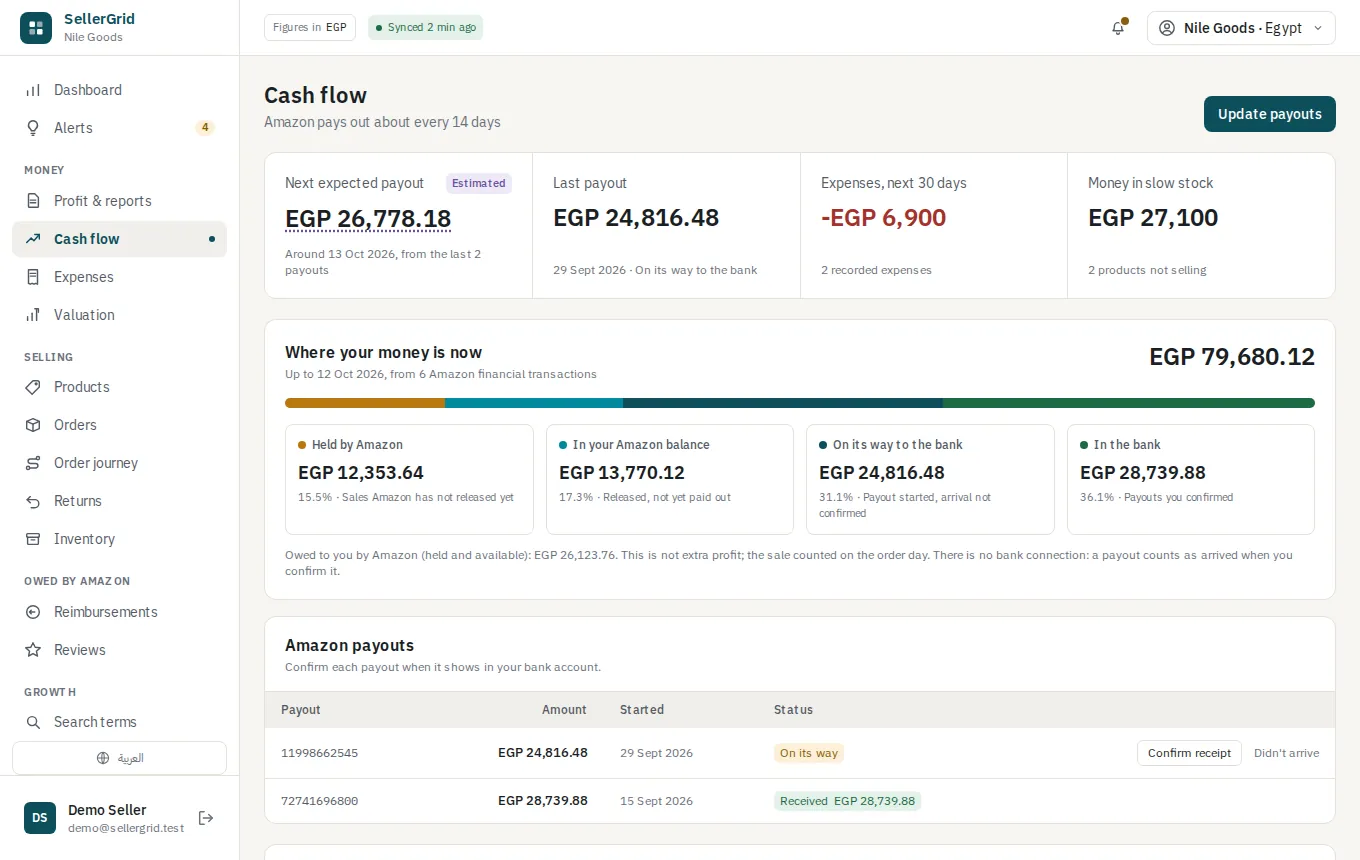Open the notifications bell icon
The height and width of the screenshot is (860, 1360).
1118,28
